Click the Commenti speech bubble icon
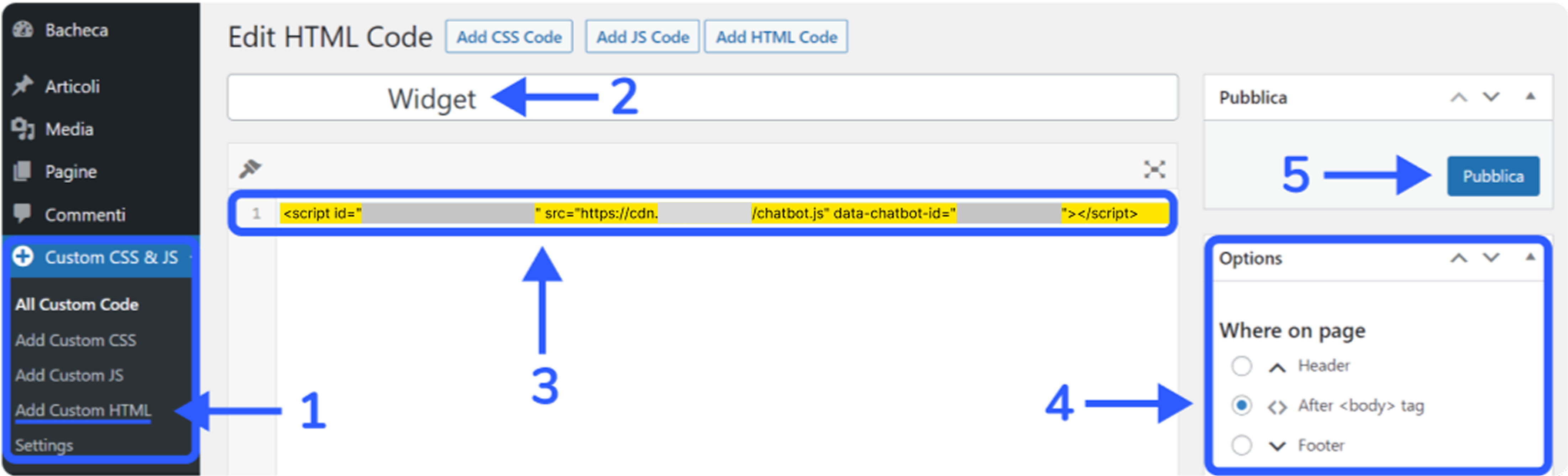 tap(22, 214)
